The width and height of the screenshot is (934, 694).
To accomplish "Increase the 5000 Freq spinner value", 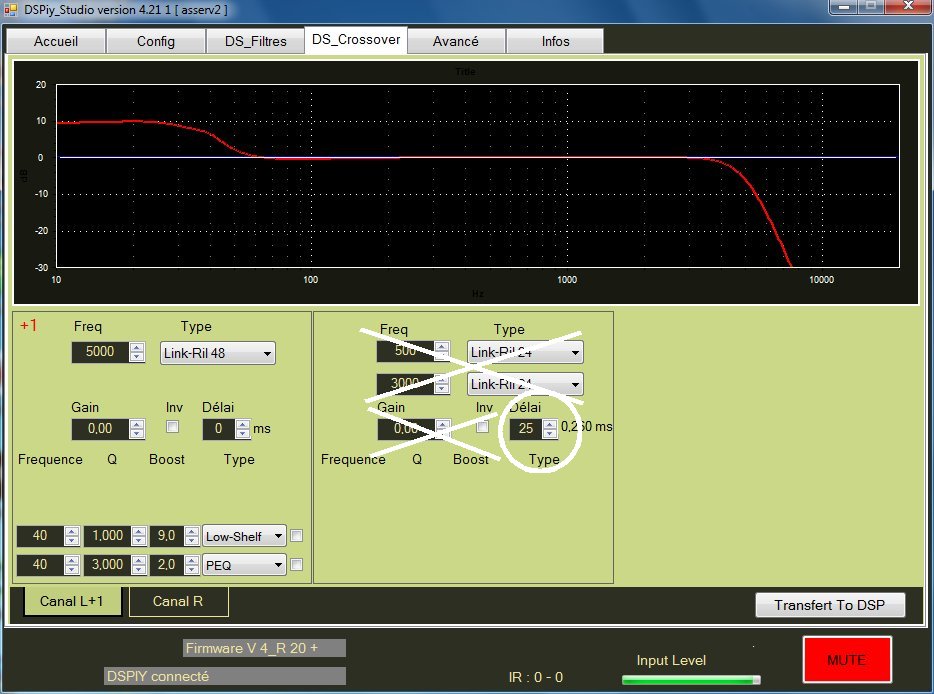I will 136,348.
